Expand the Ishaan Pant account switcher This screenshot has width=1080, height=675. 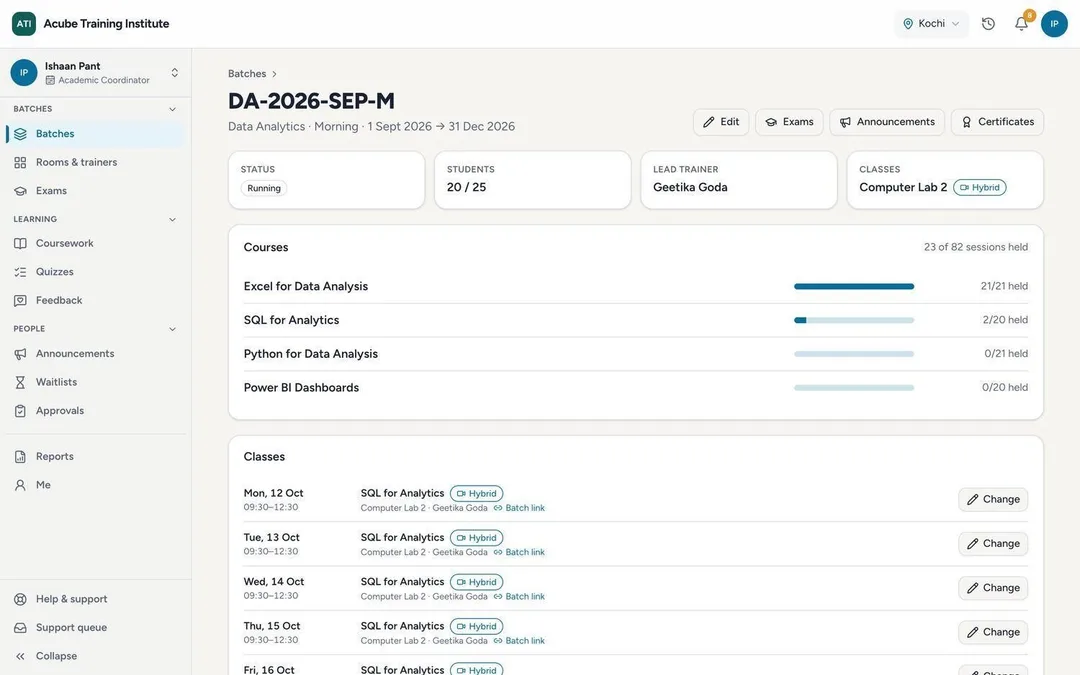click(175, 72)
